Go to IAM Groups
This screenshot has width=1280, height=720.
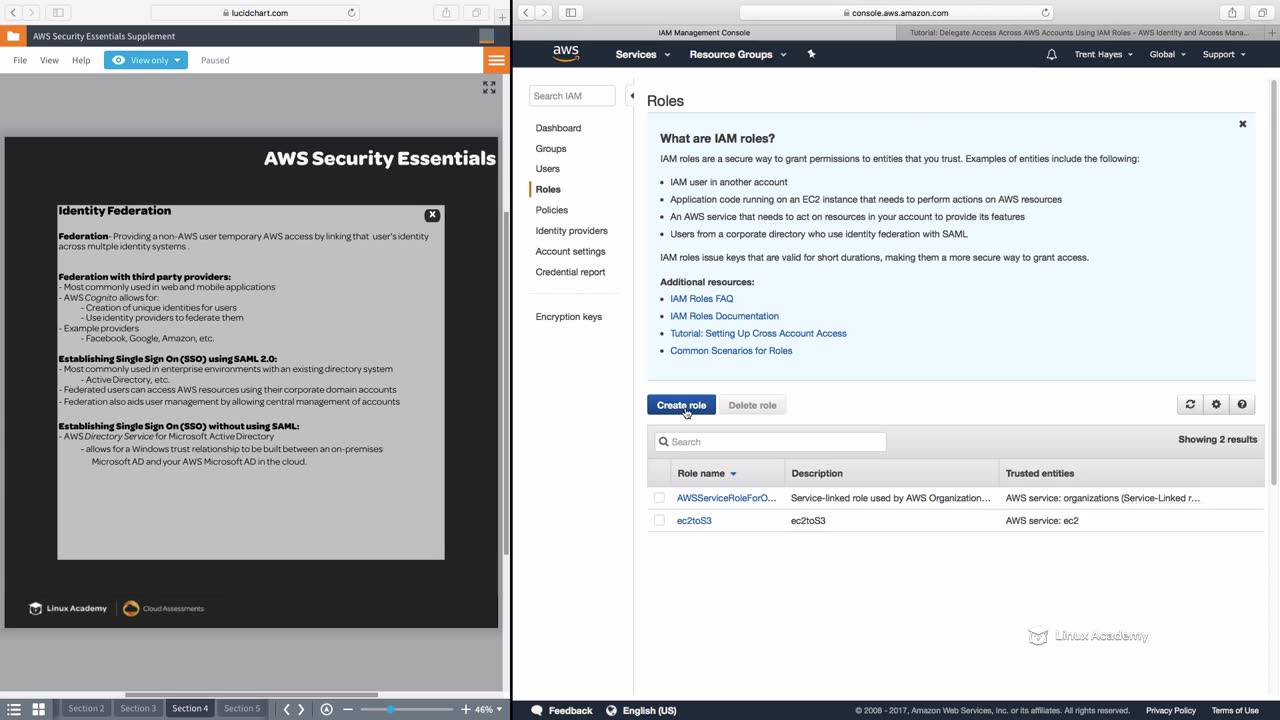tap(551, 149)
